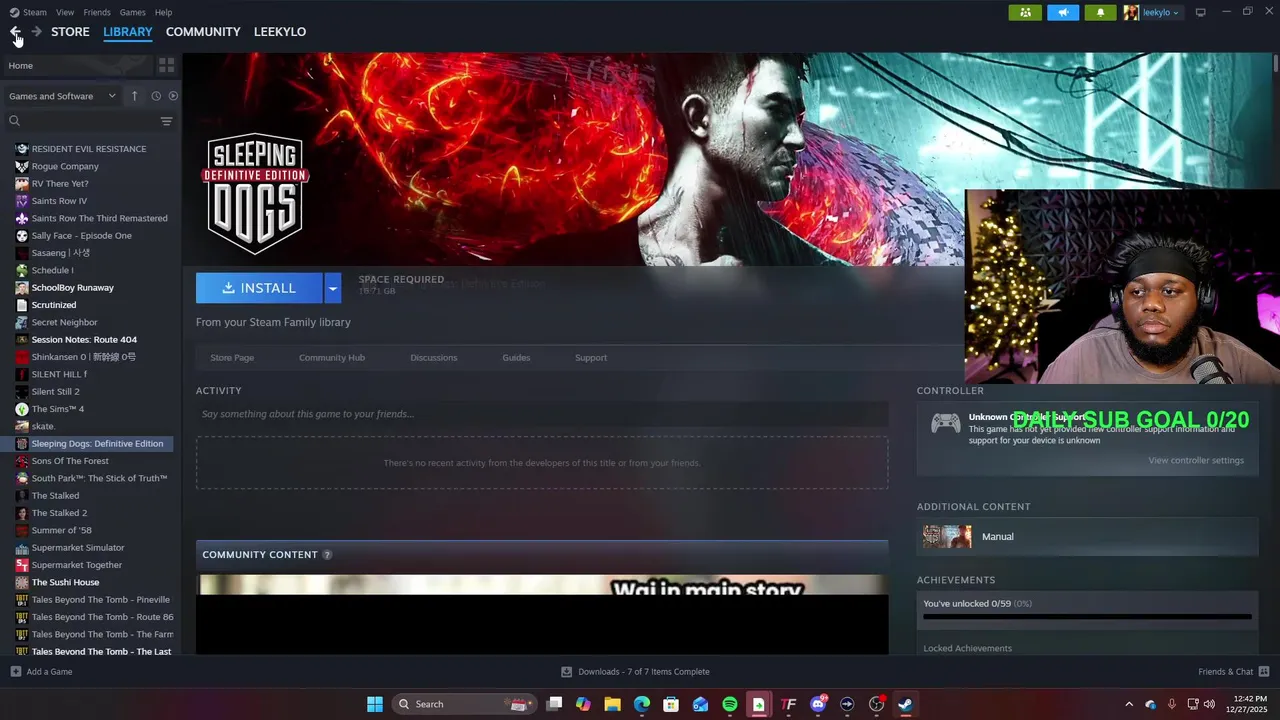Open Friends & Chat

(x=1233, y=672)
